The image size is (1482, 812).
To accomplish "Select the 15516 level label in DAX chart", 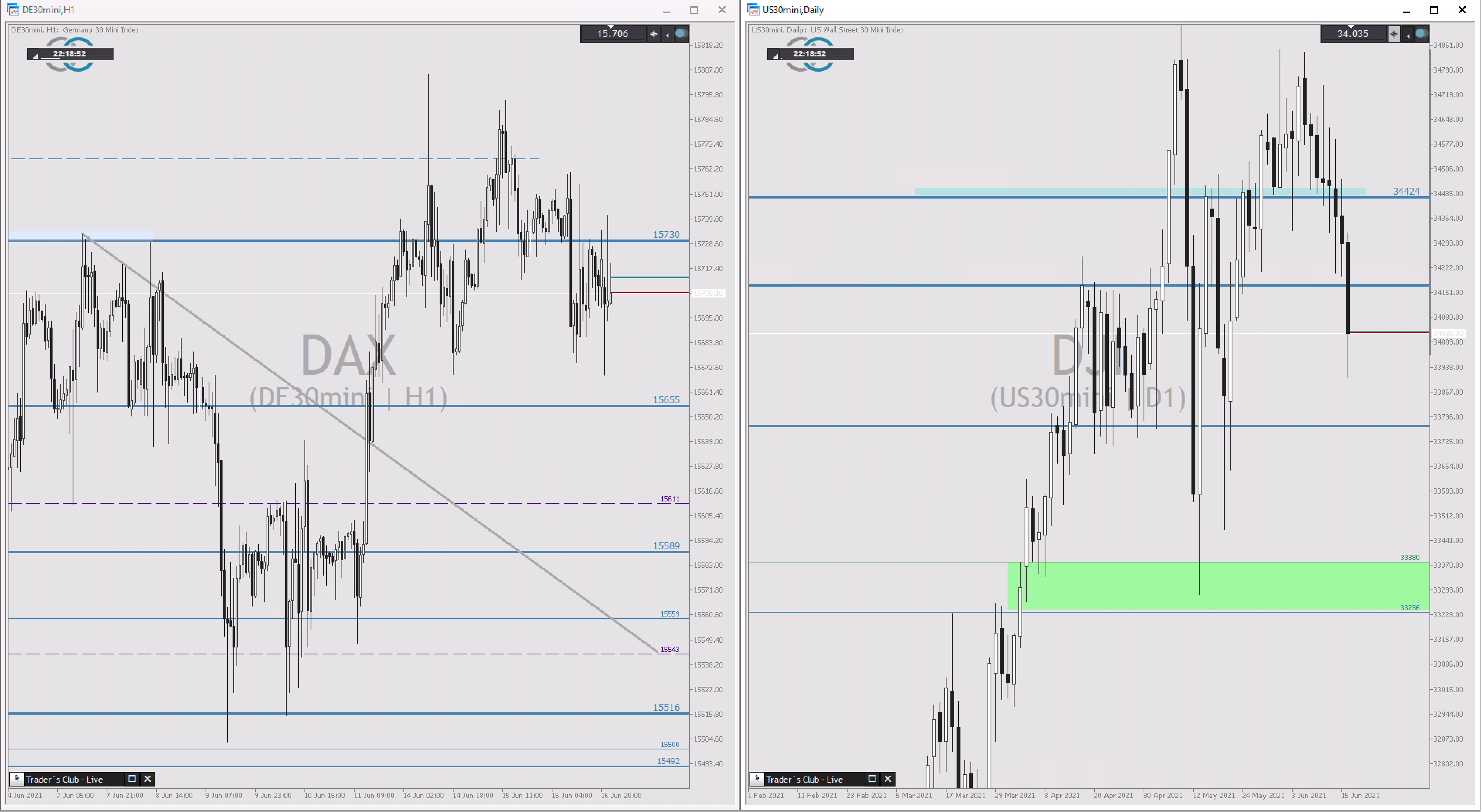I will [666, 707].
